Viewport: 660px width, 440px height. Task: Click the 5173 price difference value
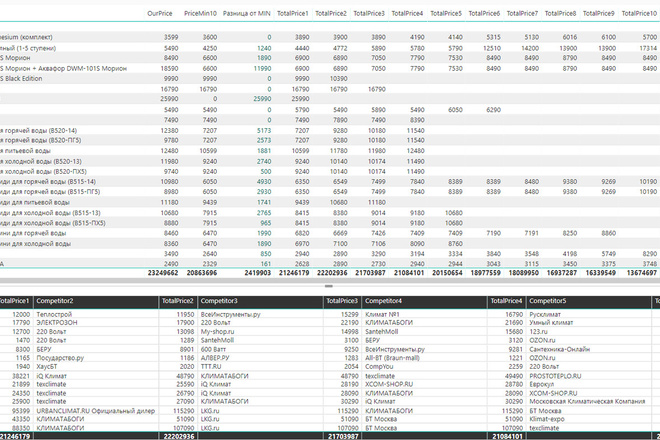pos(264,131)
